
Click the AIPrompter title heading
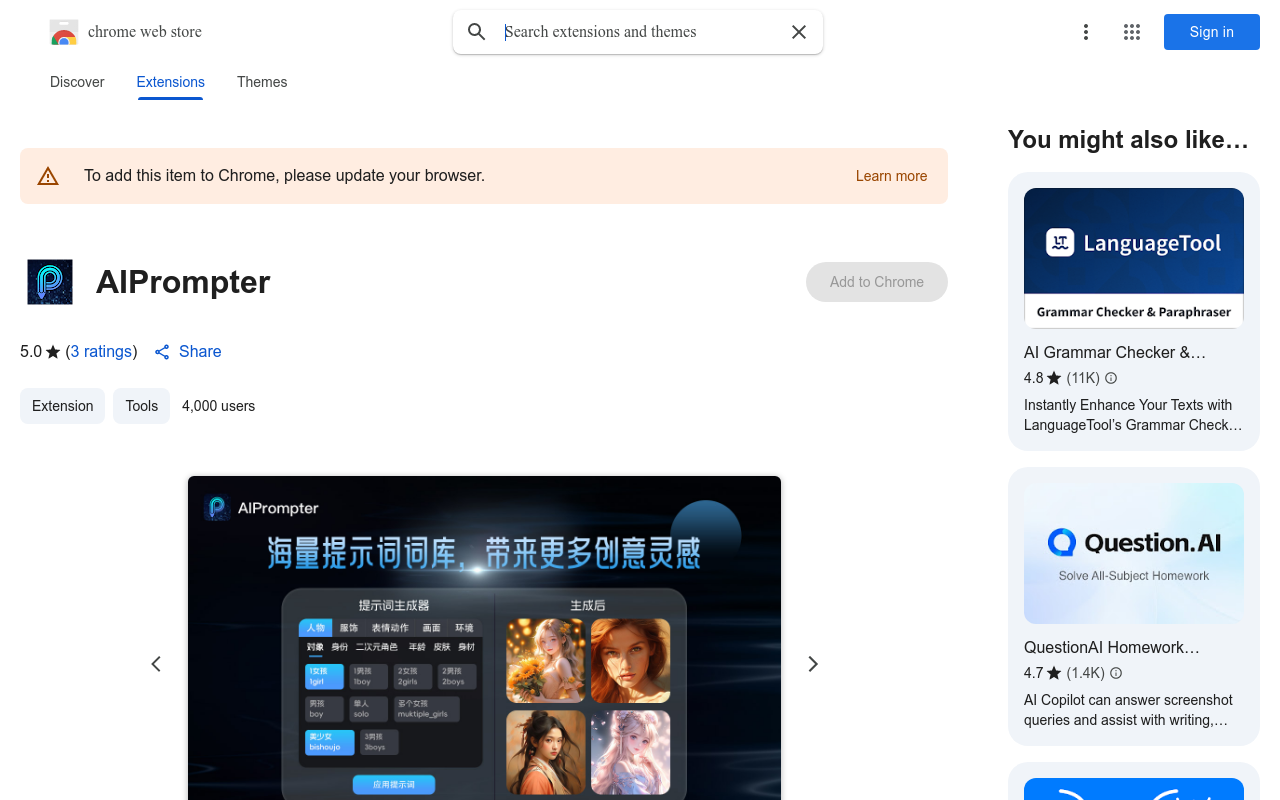(183, 282)
